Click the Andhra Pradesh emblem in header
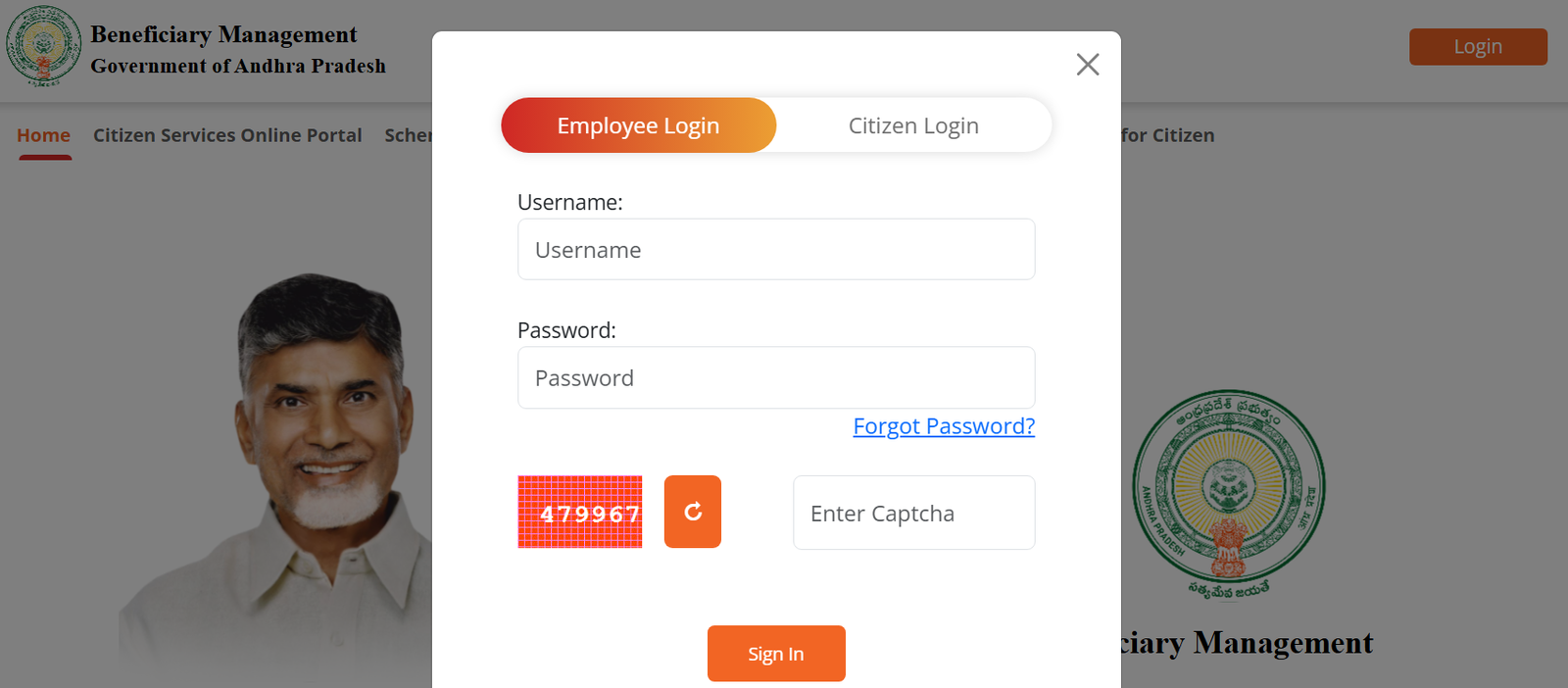 pyautogui.click(x=43, y=45)
